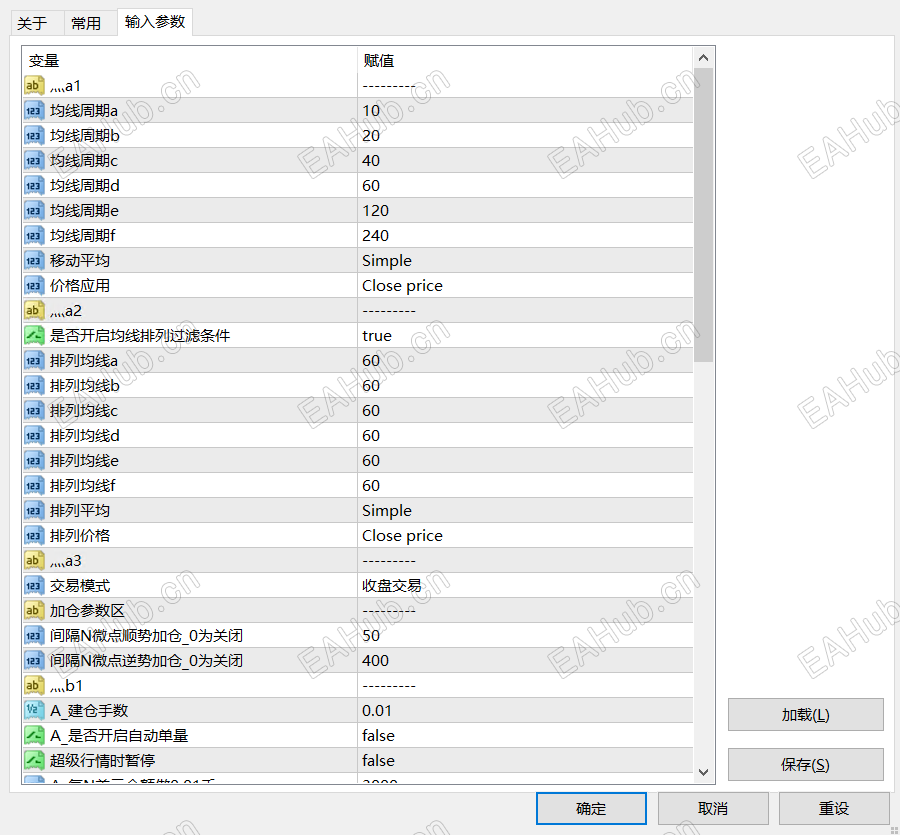900x835 pixels.
Task: Click the enum icon beside 排列价格
Action: pyautogui.click(x=34, y=536)
